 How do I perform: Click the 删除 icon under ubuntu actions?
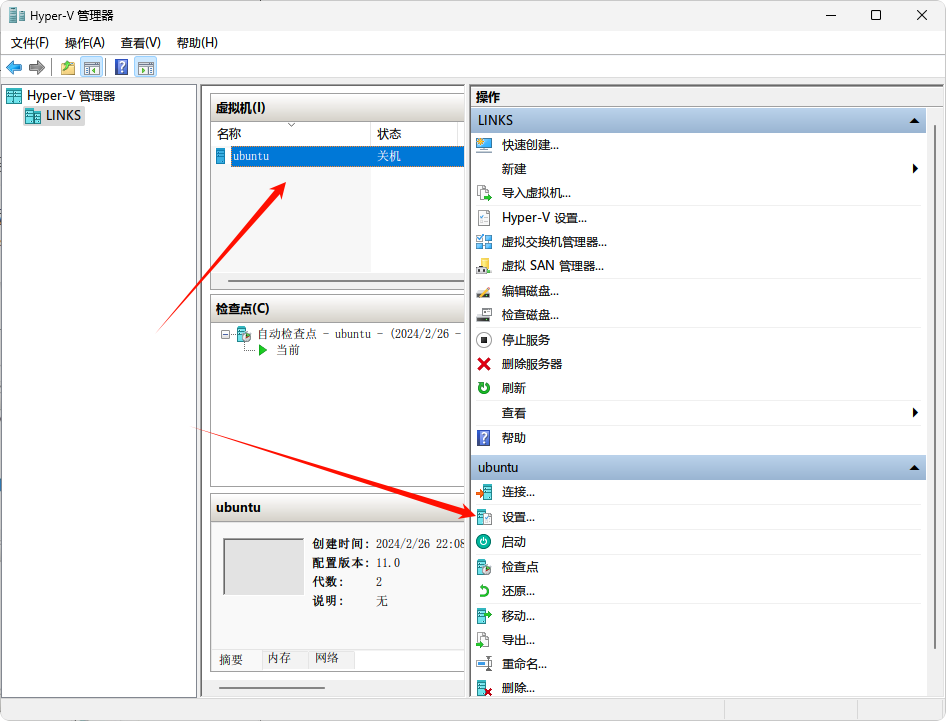tap(484, 688)
